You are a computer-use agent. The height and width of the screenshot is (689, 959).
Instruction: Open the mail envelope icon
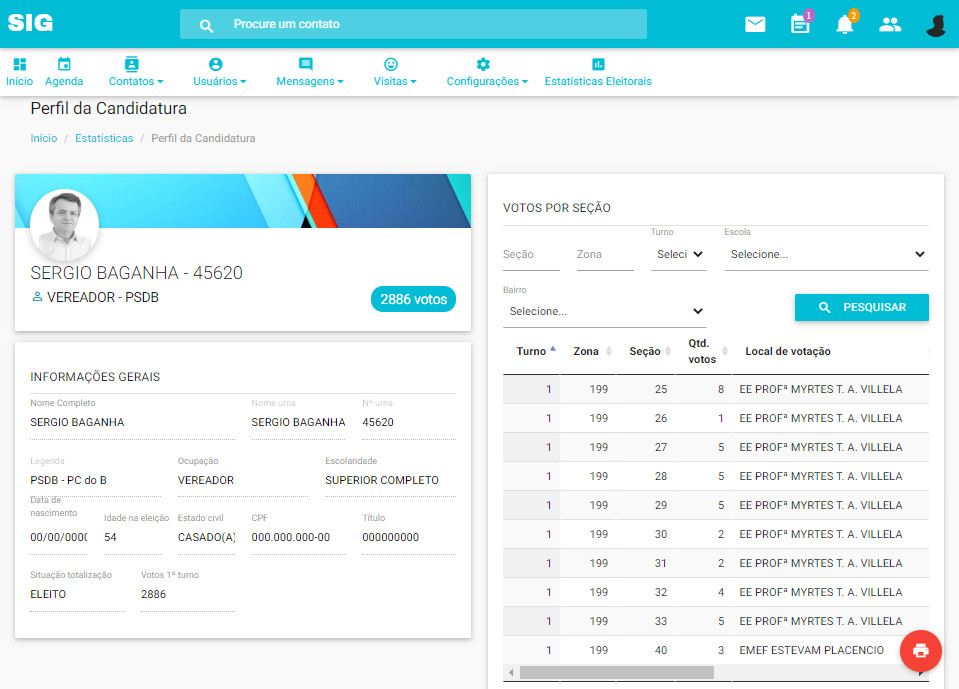click(x=755, y=24)
